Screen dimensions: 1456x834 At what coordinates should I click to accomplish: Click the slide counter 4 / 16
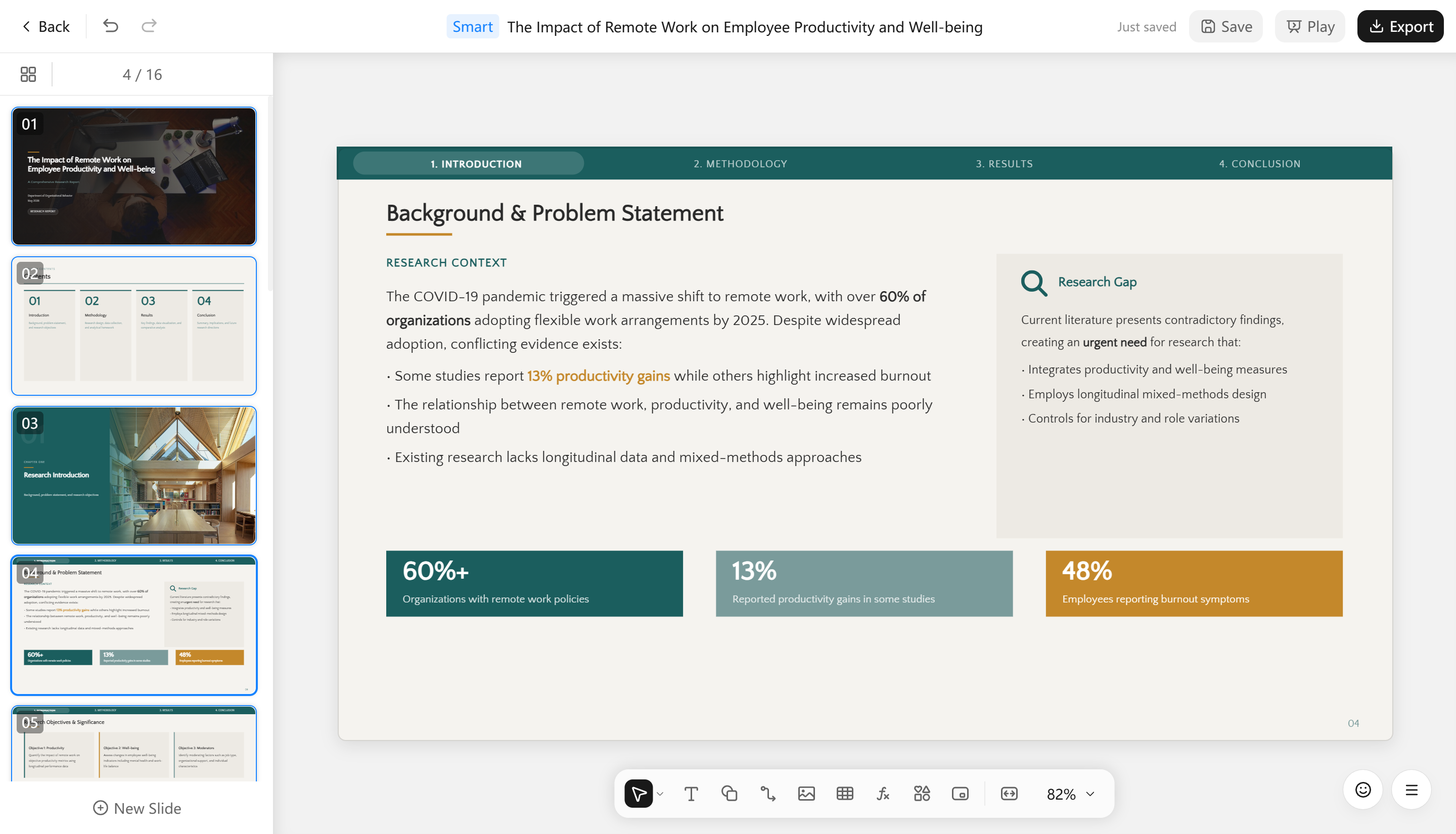point(142,74)
